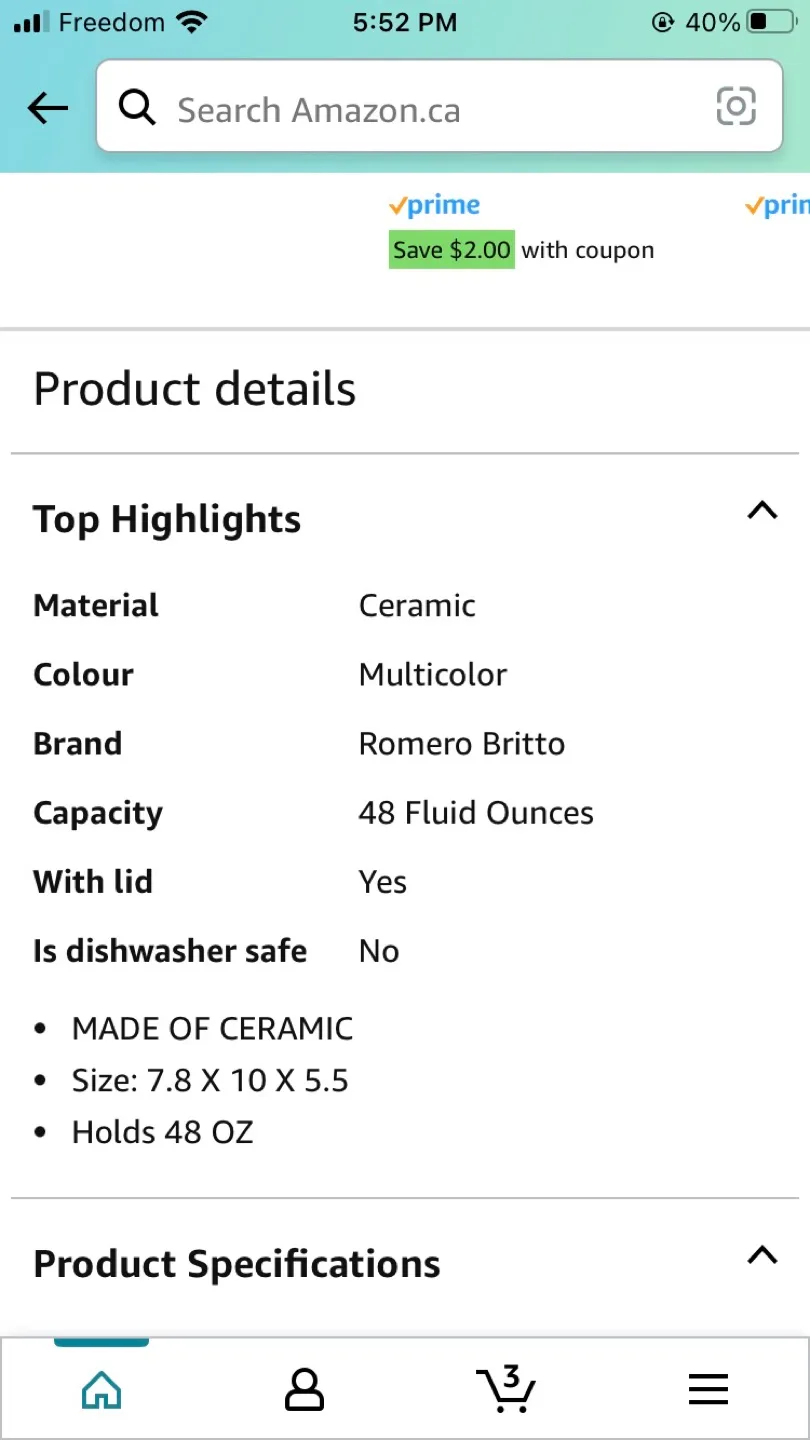
Task: Tap the back arrow to return
Action: pos(47,108)
